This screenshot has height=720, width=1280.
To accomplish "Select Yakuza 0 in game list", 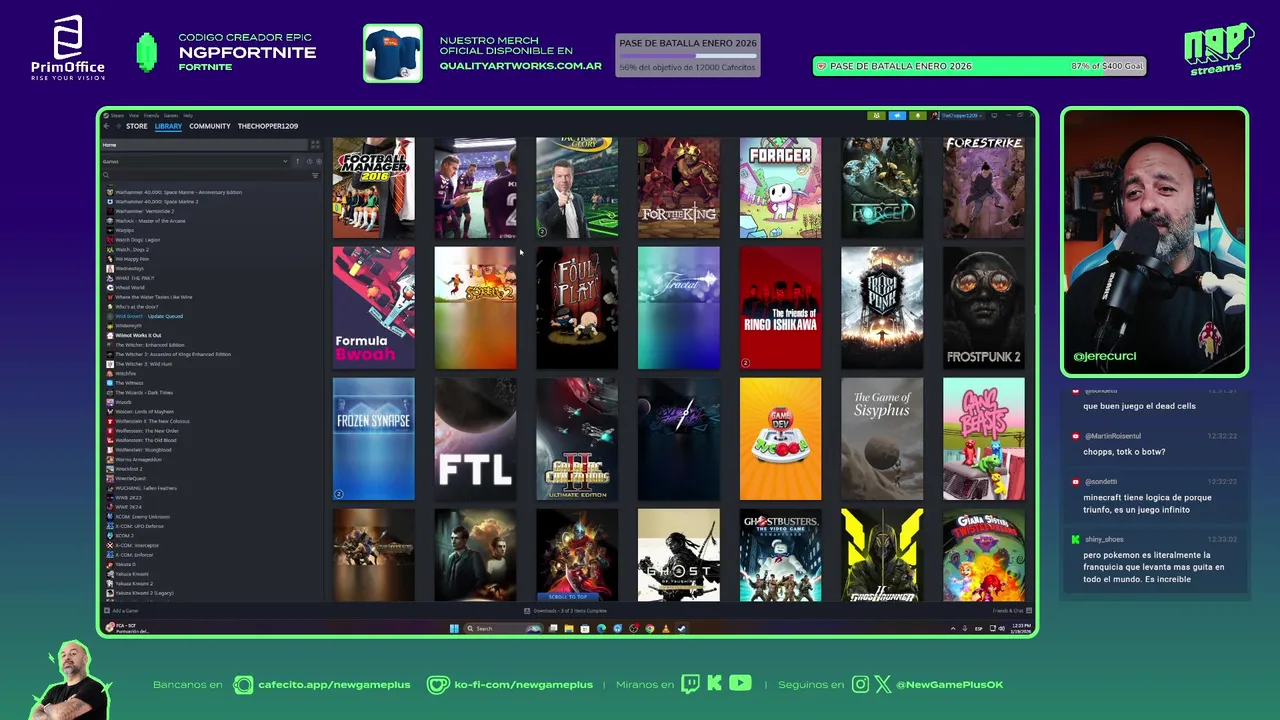I will click(125, 564).
